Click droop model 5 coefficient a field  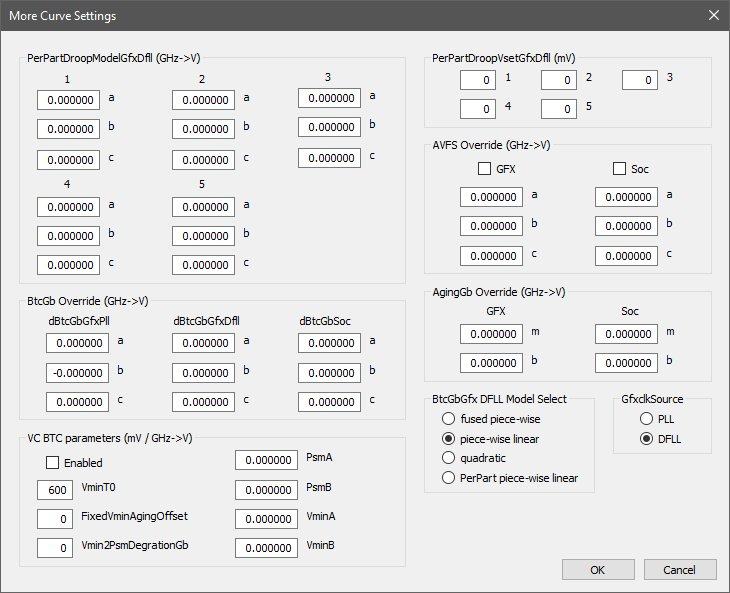(x=203, y=207)
